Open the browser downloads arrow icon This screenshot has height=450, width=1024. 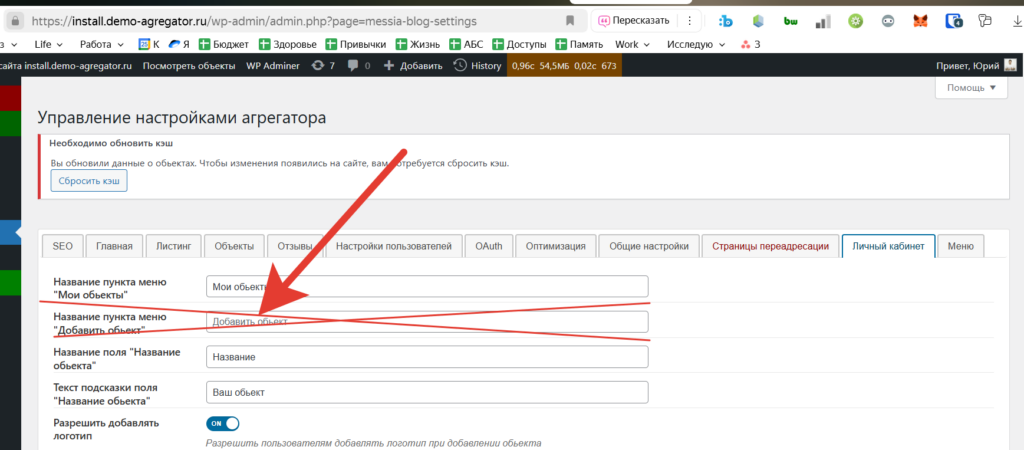(x=1016, y=20)
